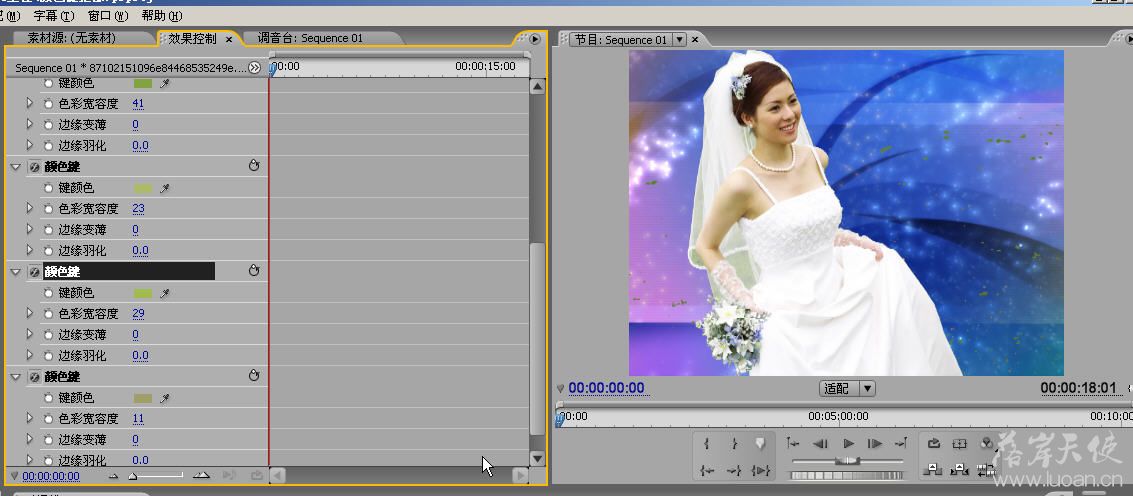This screenshot has height=496, width=1133.
Task: Toggle loop playback button
Action: click(x=934, y=443)
